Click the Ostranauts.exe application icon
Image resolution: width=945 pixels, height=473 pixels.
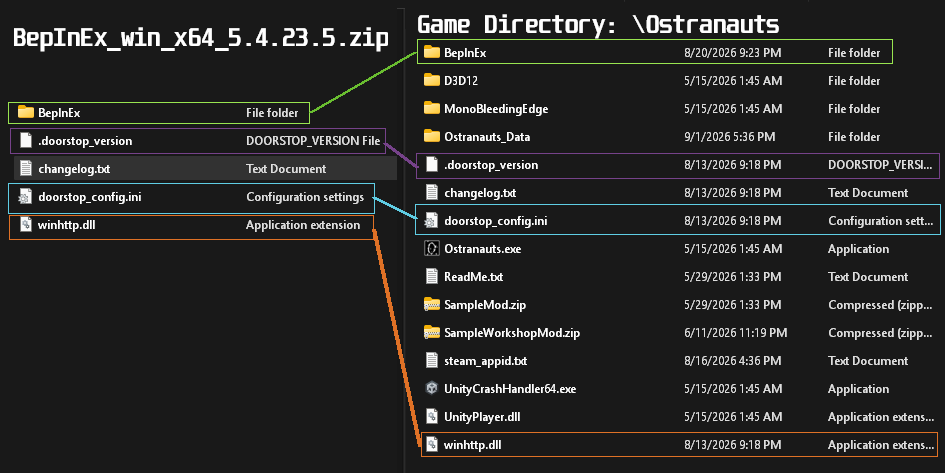click(x=432, y=248)
